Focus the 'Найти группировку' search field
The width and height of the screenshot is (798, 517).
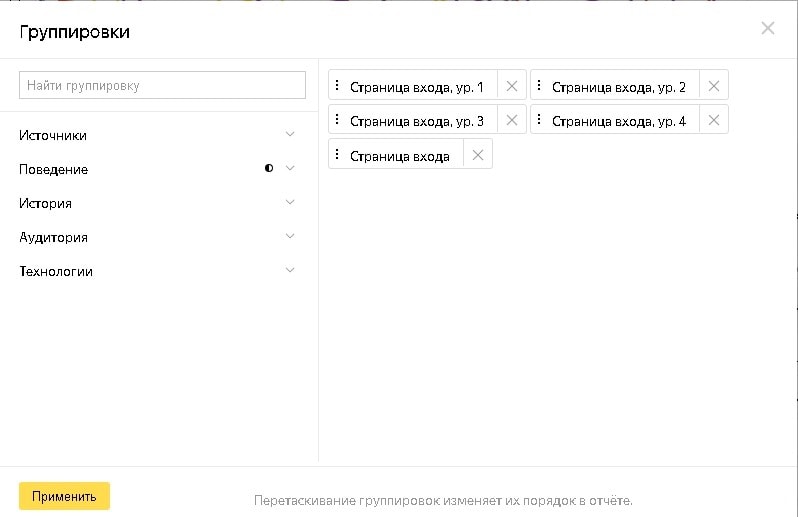[x=162, y=85]
